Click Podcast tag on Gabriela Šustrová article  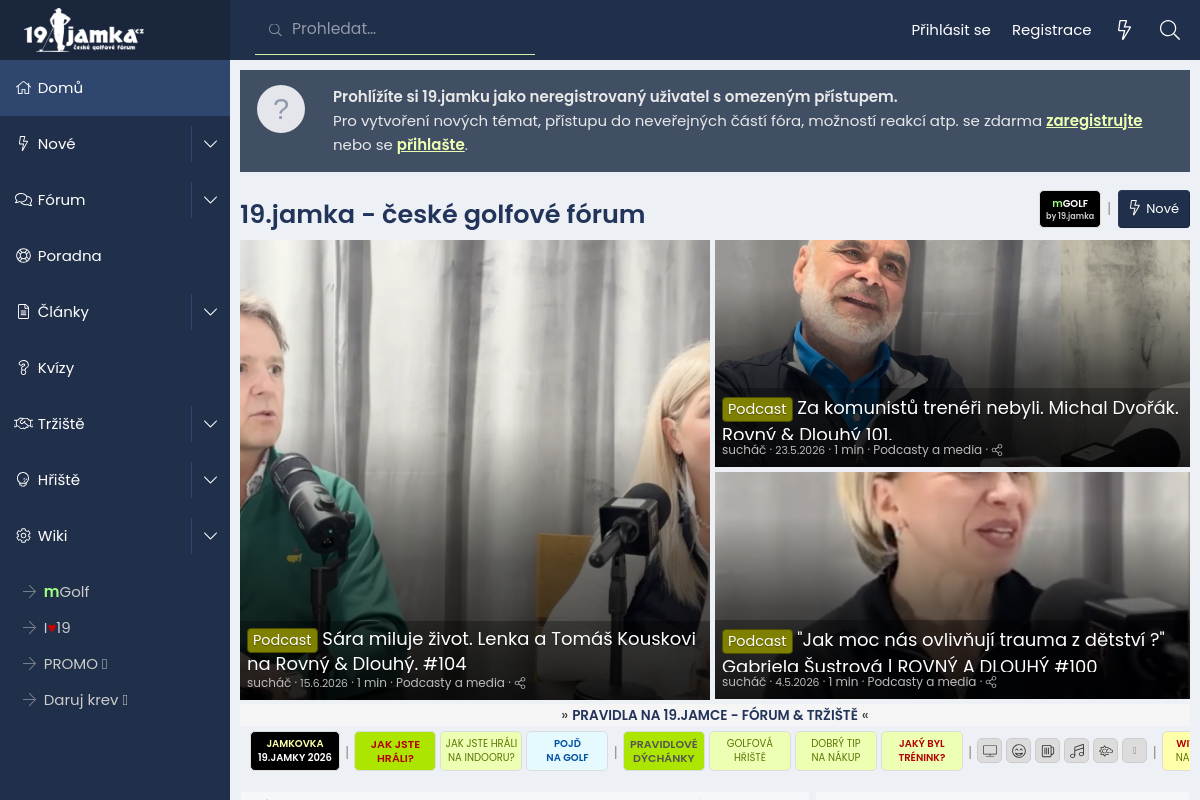pyautogui.click(x=757, y=641)
